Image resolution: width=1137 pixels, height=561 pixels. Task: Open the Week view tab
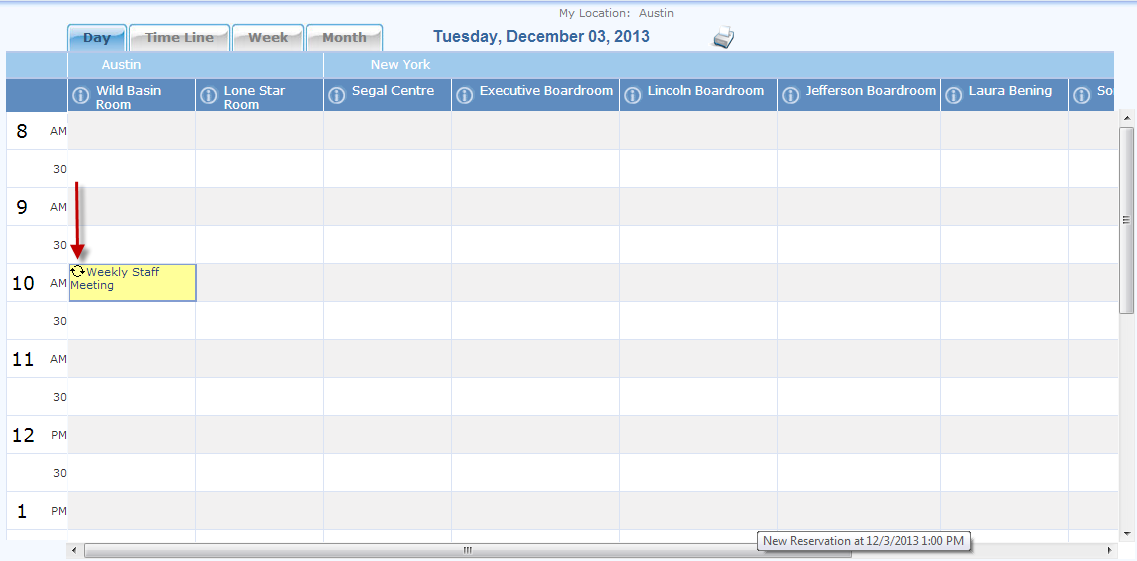268,38
